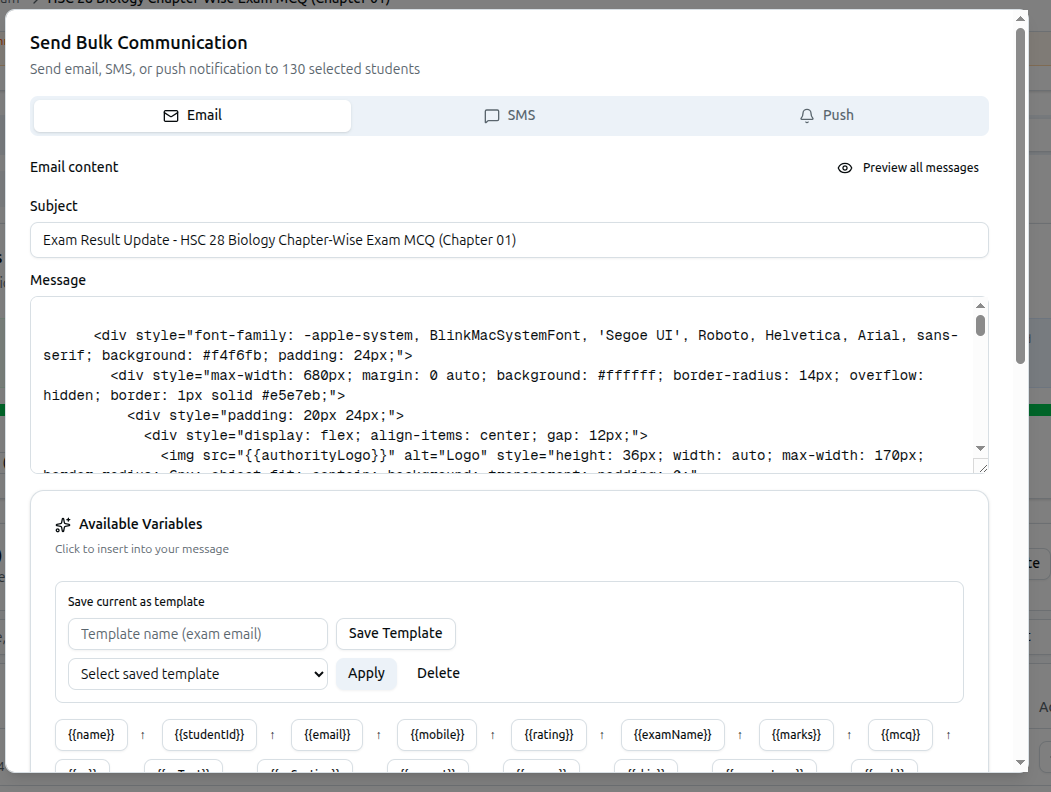Image resolution: width=1051 pixels, height=792 pixels.
Task: Switch to the Push notification tab
Action: click(826, 116)
